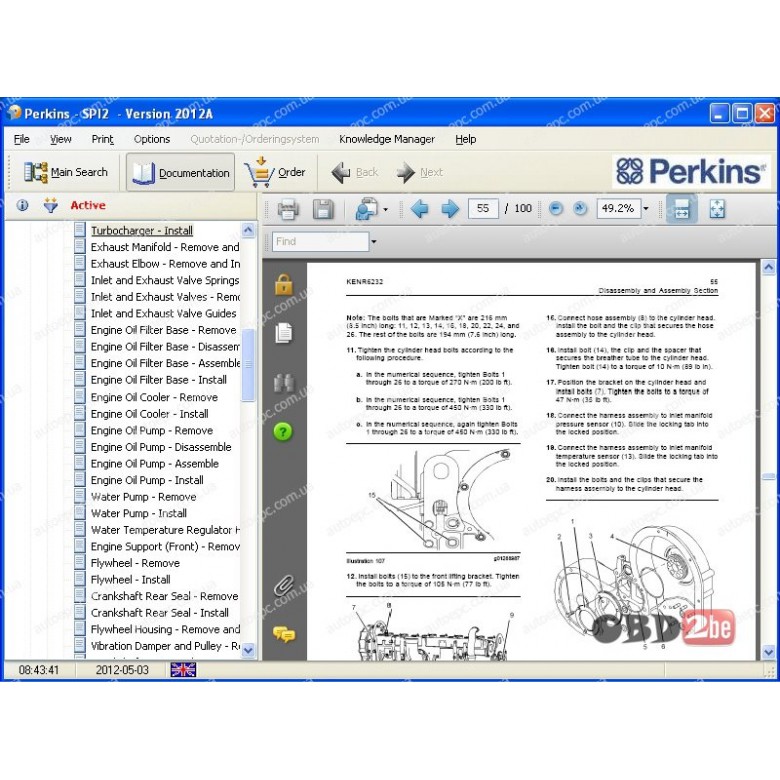Open the File menu
The height and width of the screenshot is (780, 780).
pyautogui.click(x=21, y=139)
